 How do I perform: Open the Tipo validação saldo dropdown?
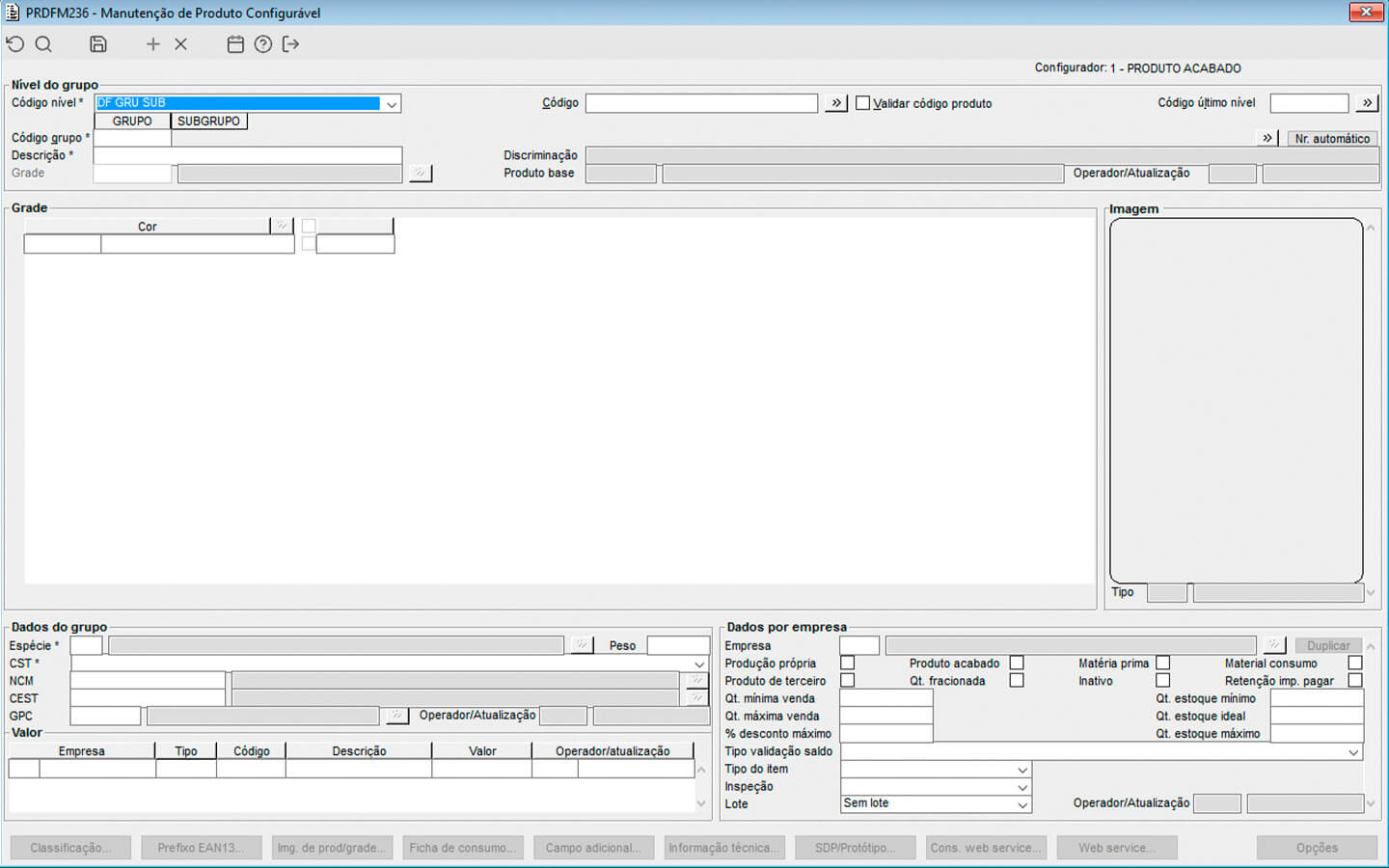1353,752
